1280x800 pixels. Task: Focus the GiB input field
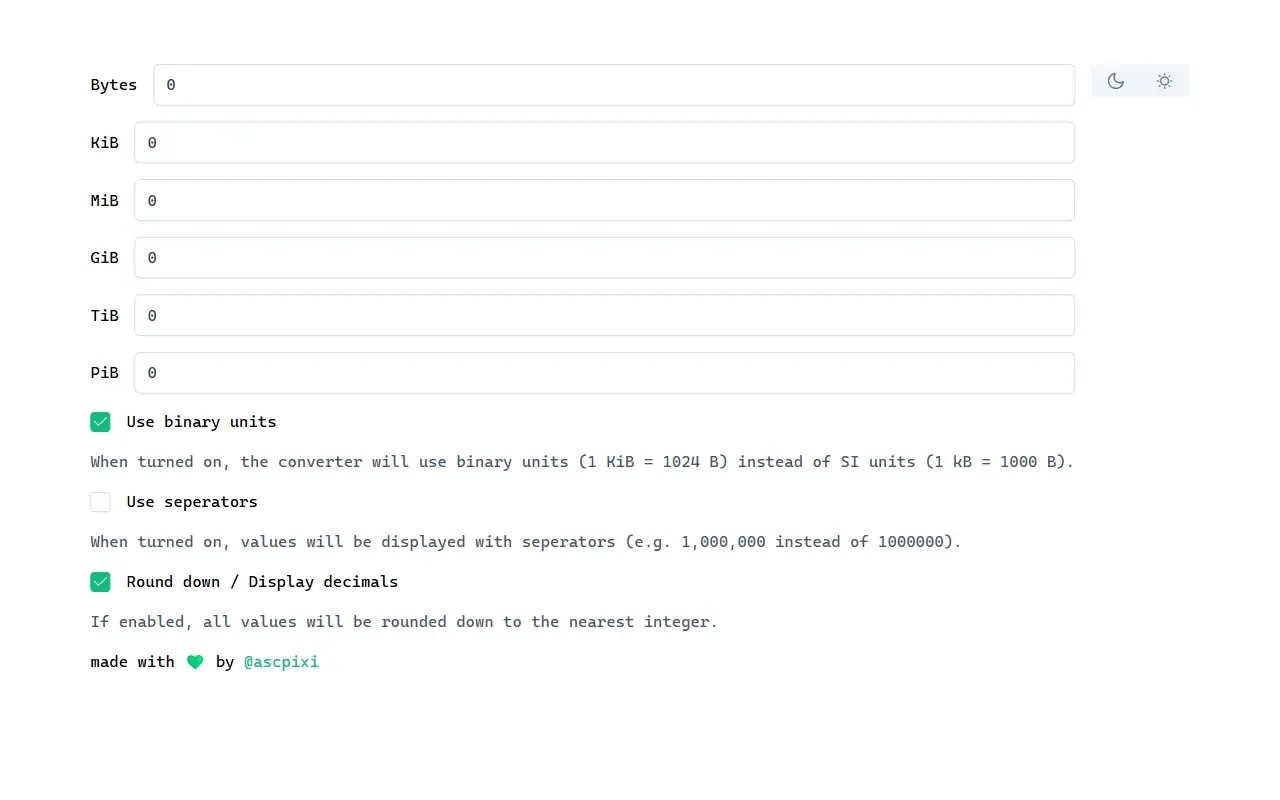(605, 258)
